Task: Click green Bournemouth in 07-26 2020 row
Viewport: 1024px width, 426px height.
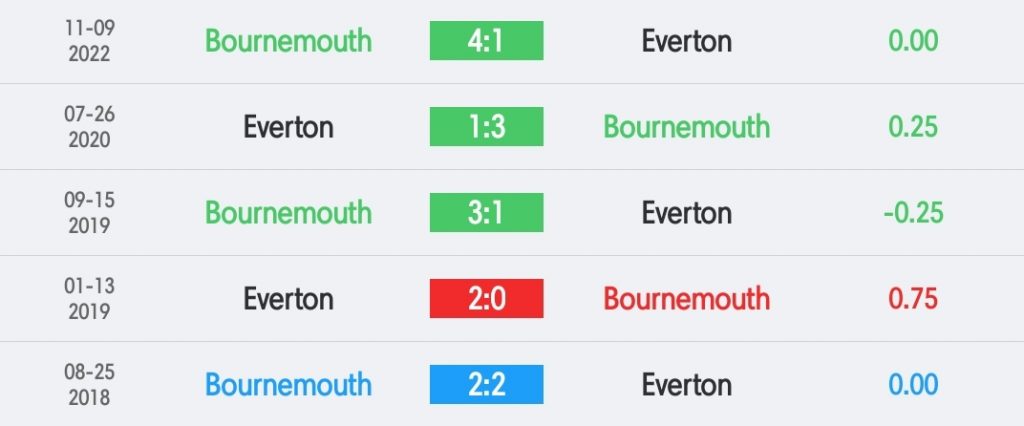Action: 686,126
